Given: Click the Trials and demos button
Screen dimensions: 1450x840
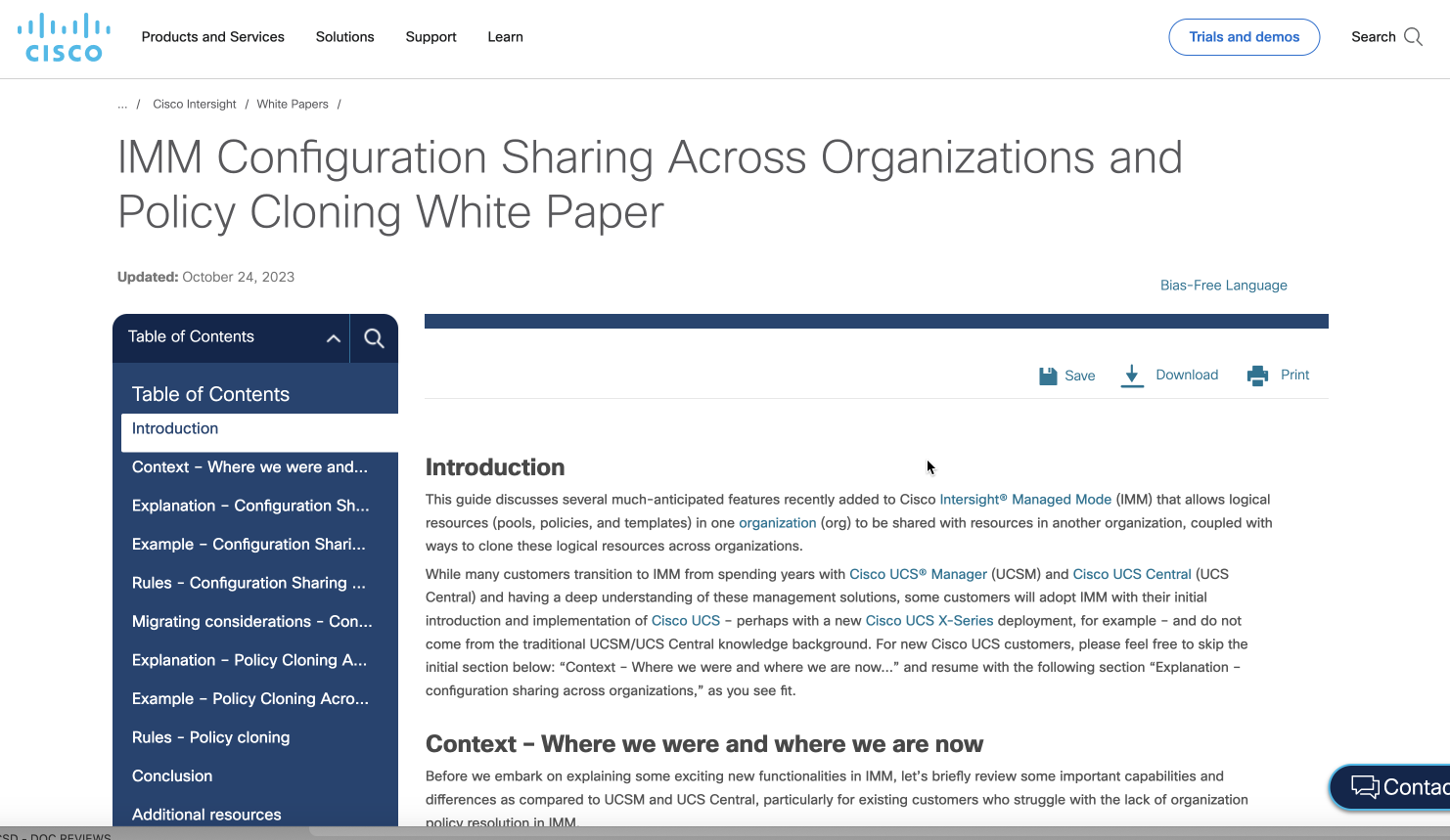Looking at the screenshot, I should pyautogui.click(x=1244, y=36).
